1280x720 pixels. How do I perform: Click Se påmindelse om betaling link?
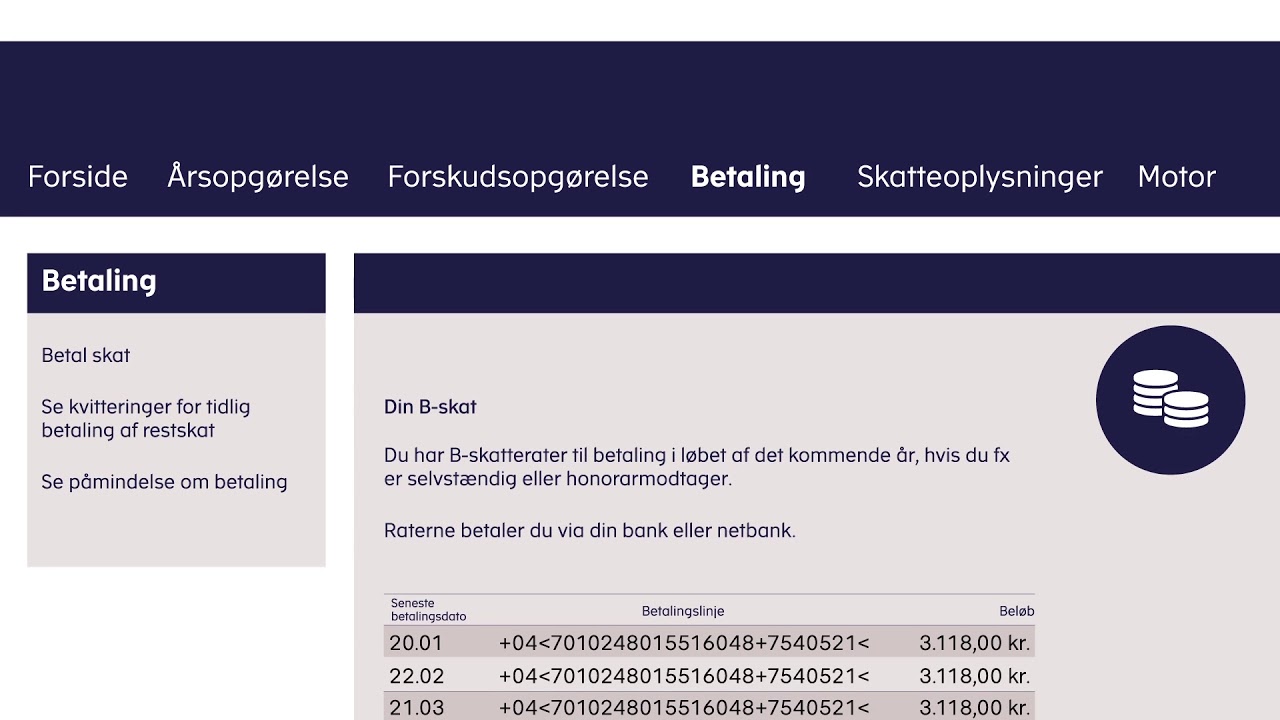point(164,482)
